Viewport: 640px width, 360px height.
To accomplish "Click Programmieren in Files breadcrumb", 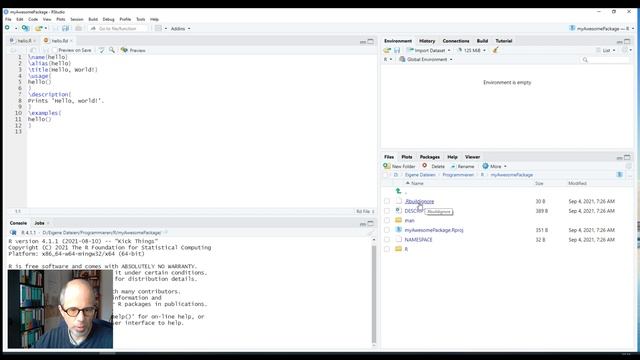I will pos(458,175).
